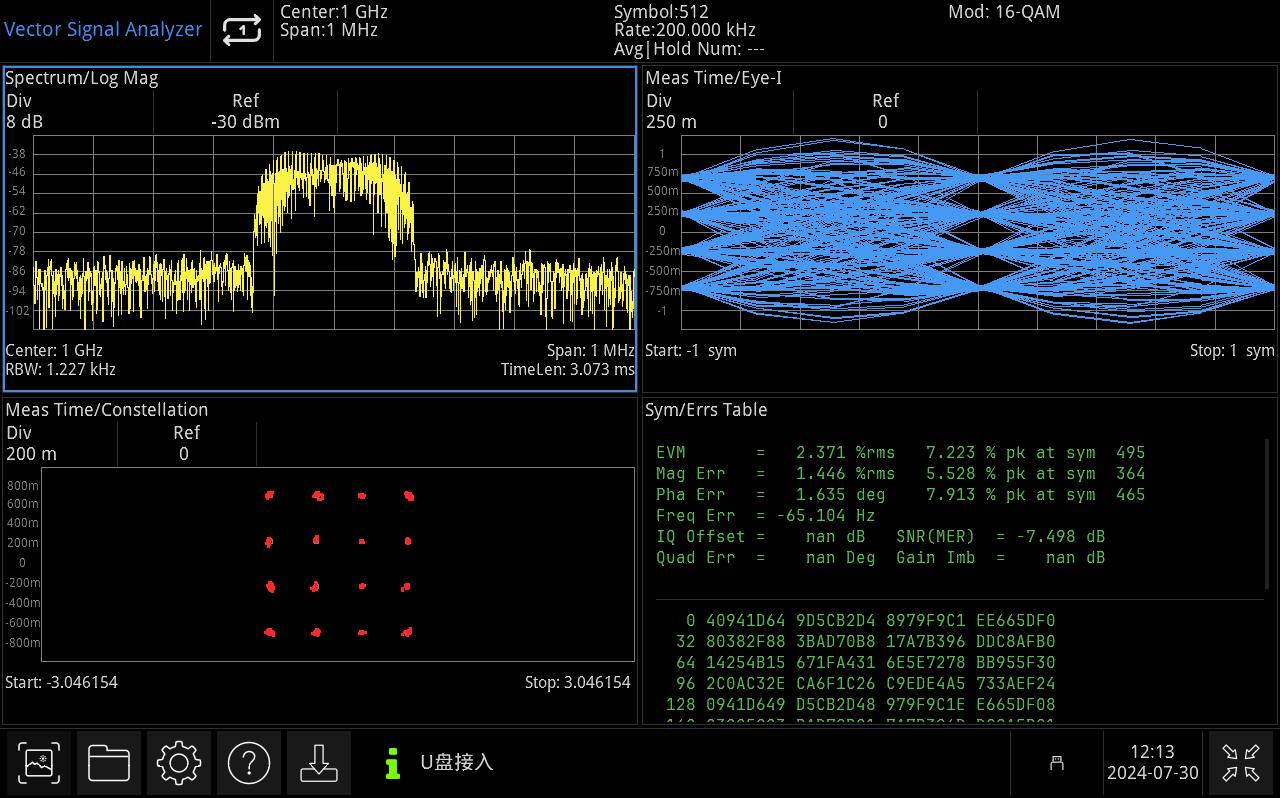Click the disk storage status icon

(1058, 762)
